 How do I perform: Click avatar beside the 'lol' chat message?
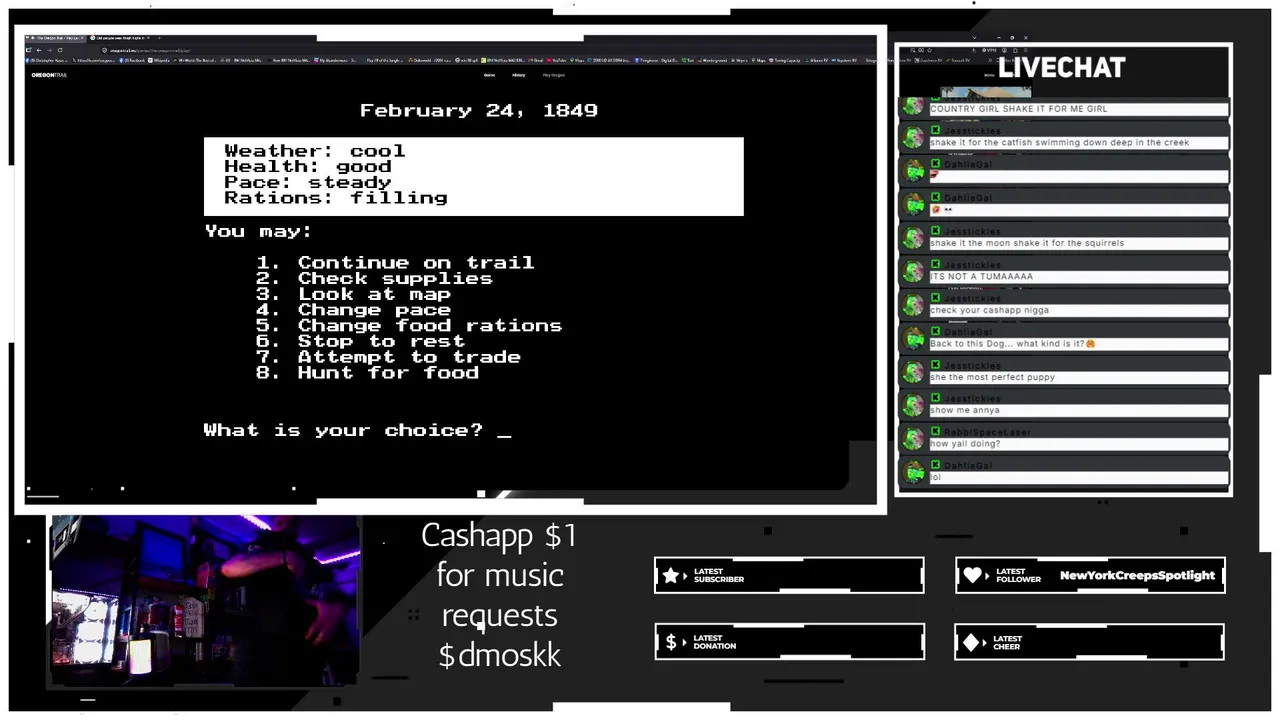point(913,472)
